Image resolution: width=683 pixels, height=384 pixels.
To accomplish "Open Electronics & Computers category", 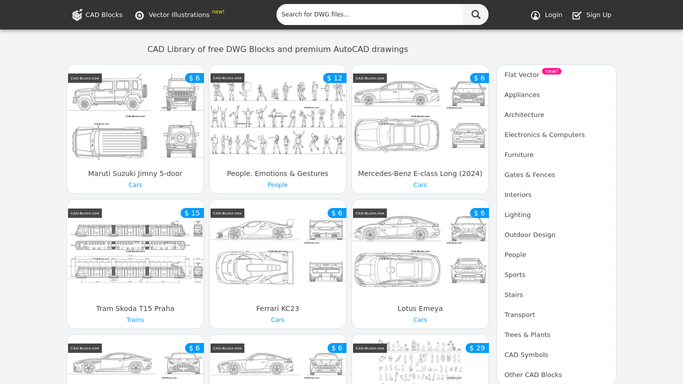I will [544, 135].
